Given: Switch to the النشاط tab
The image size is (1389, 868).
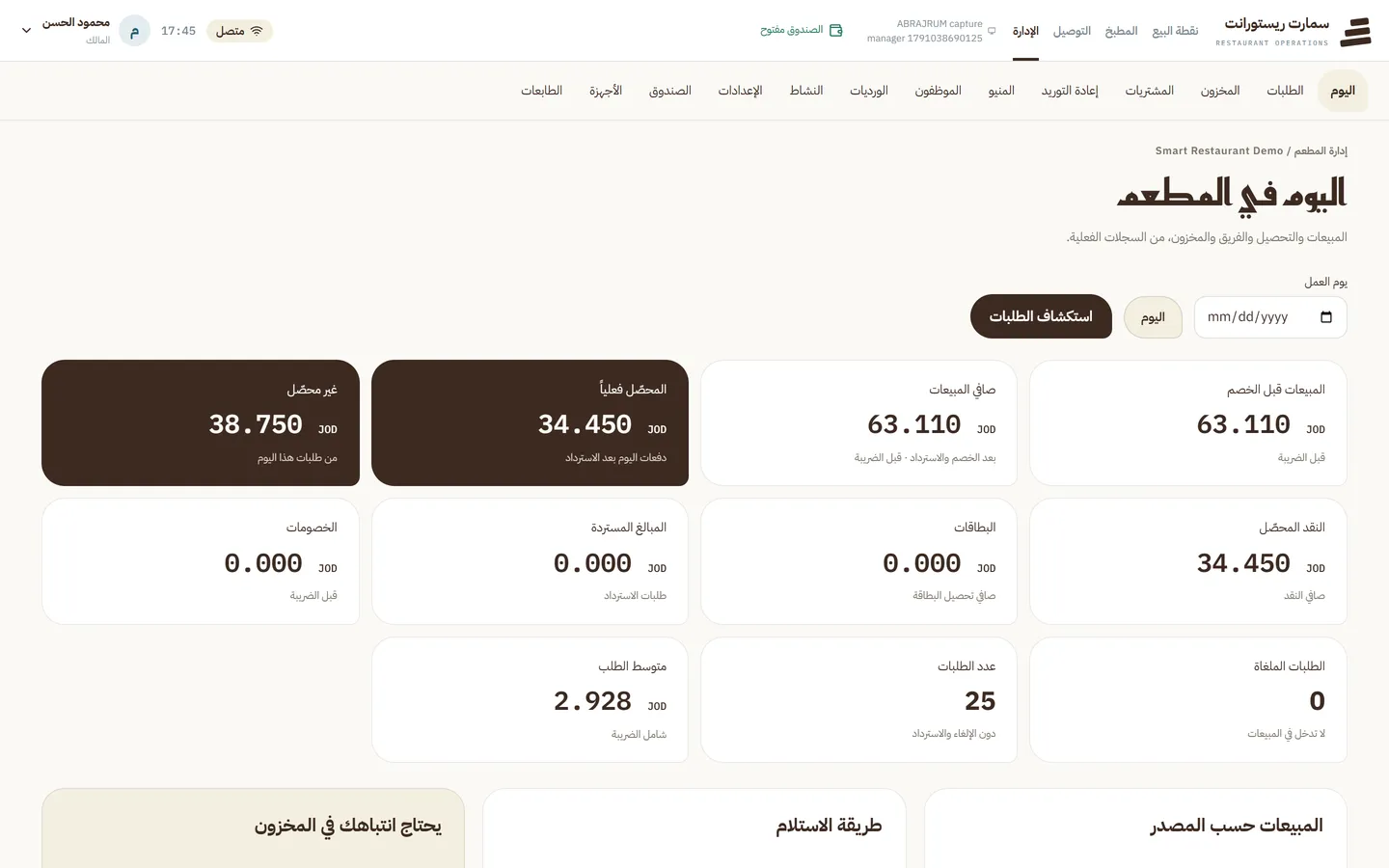Looking at the screenshot, I should tap(806, 91).
